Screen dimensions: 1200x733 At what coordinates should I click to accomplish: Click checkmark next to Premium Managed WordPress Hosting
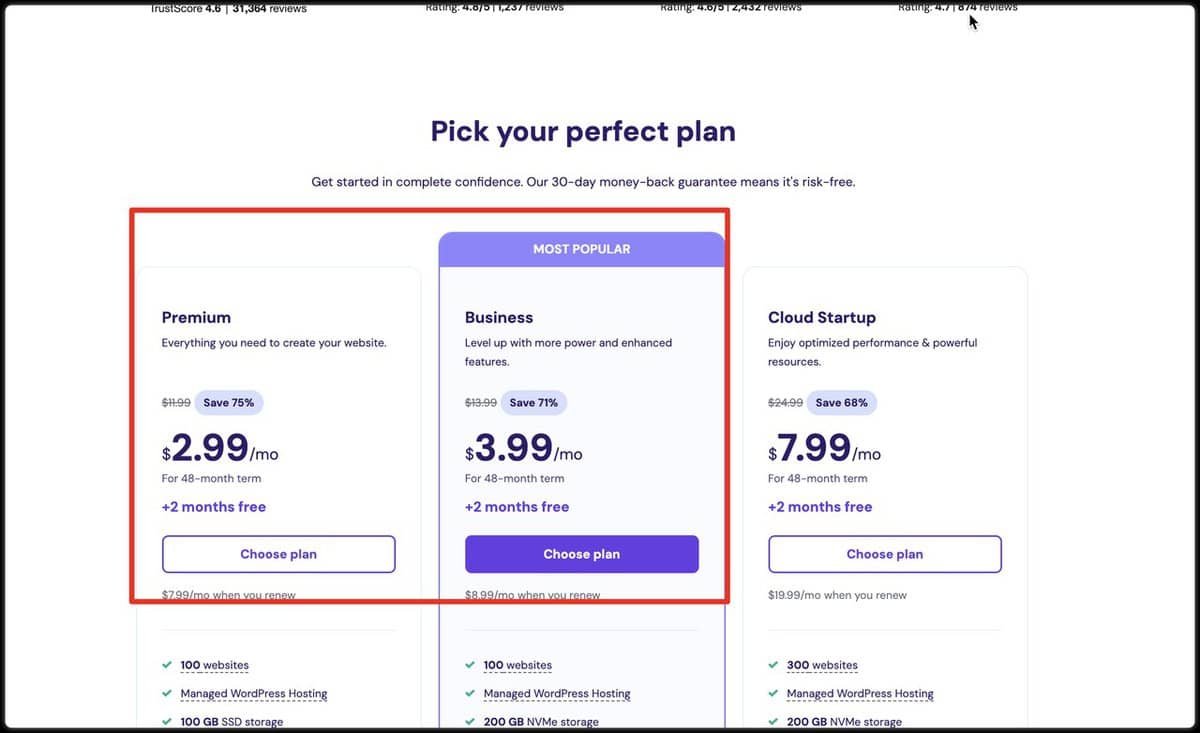click(166, 693)
